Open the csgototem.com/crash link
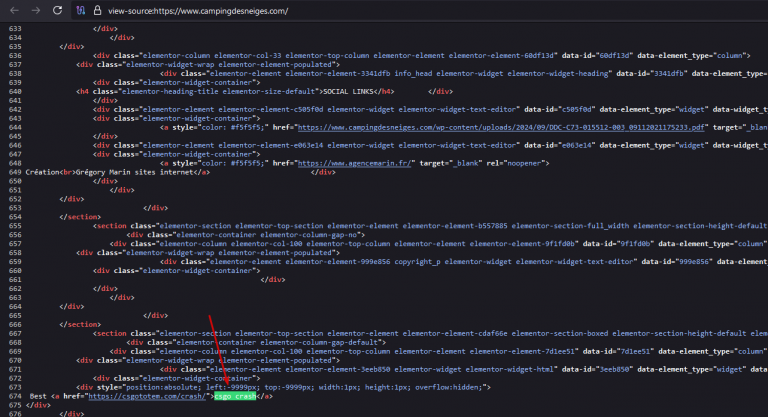The width and height of the screenshot is (768, 417). coord(147,396)
